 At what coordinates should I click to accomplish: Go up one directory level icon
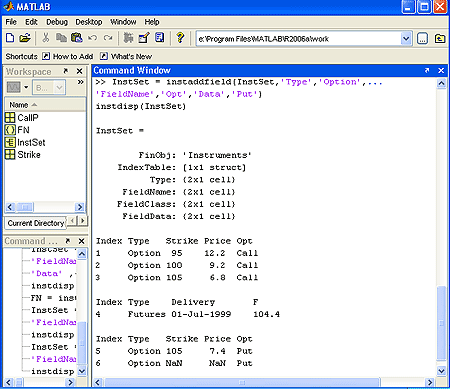pos(440,39)
